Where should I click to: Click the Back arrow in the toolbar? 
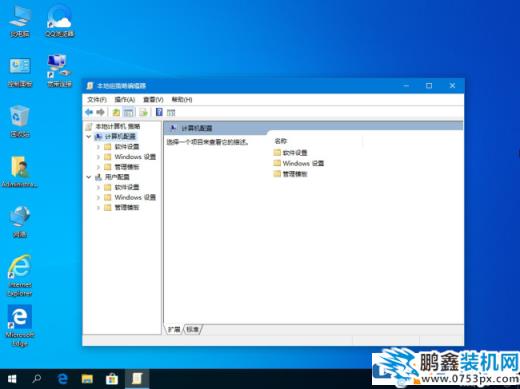[x=89, y=112]
